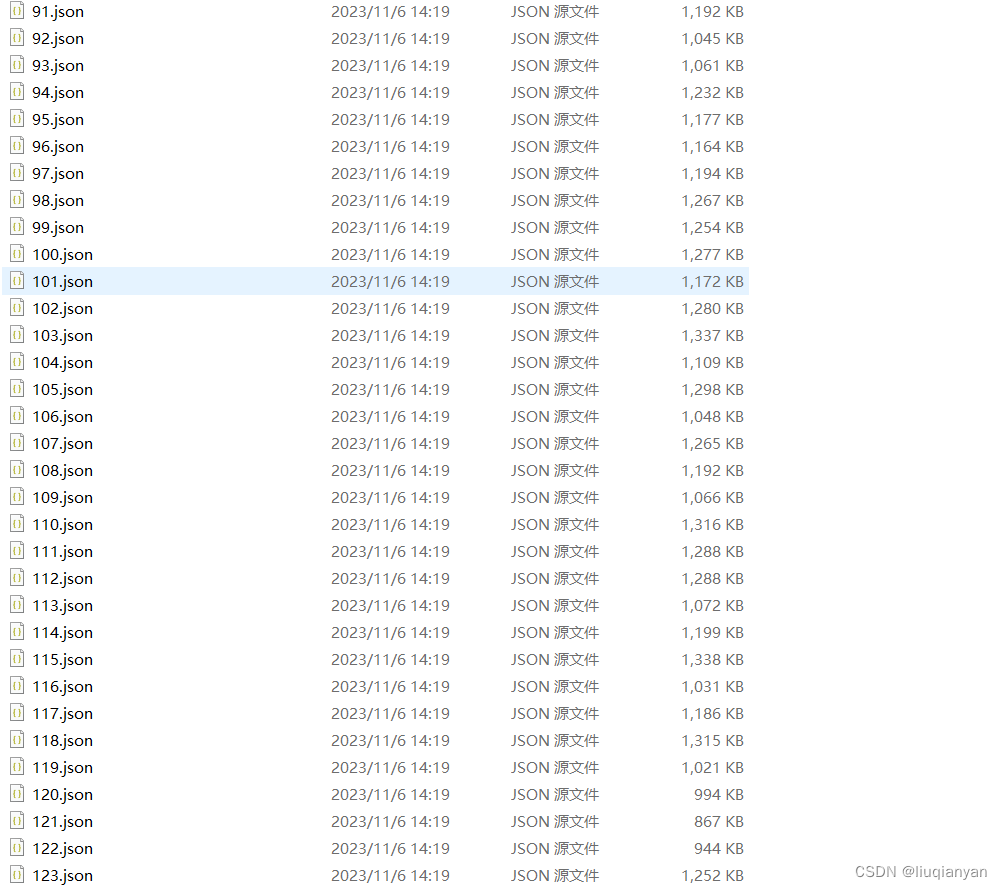The height and width of the screenshot is (889, 1002).
Task: Click the 1,232 KB size cell
Action: [x=713, y=93]
